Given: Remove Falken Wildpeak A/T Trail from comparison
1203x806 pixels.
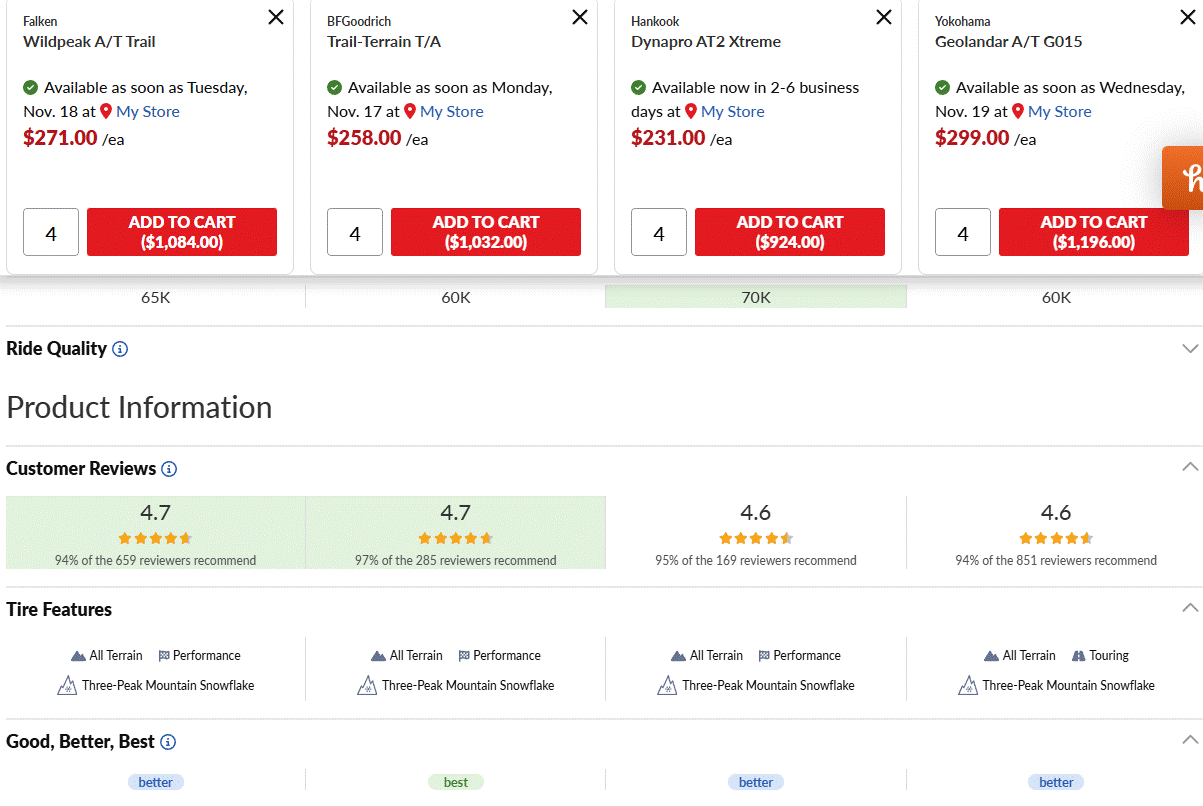Looking at the screenshot, I should click(x=276, y=17).
